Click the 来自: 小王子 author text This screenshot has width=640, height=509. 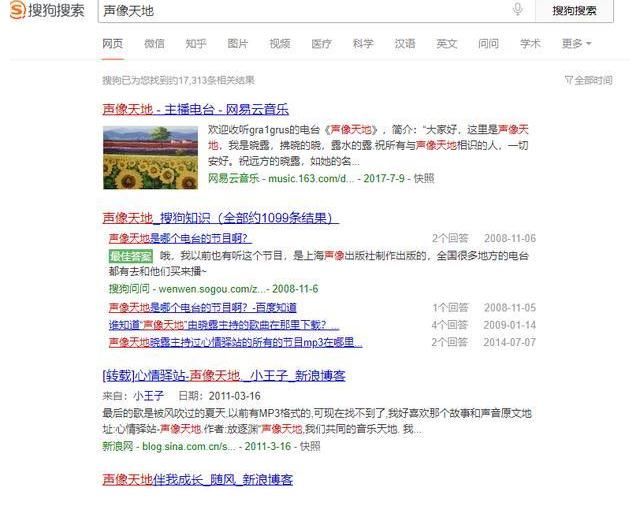133,396
